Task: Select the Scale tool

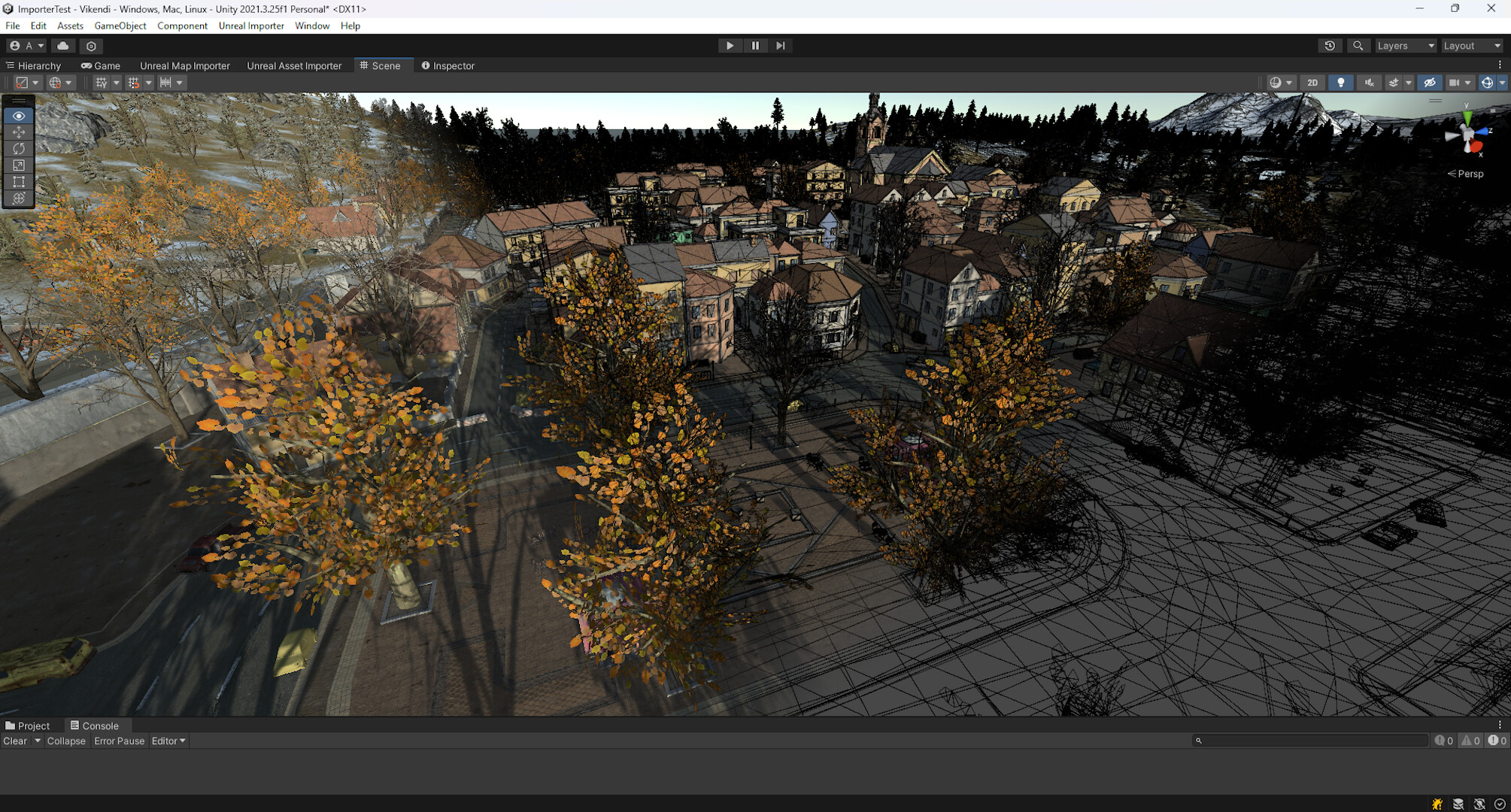Action: click(19, 165)
